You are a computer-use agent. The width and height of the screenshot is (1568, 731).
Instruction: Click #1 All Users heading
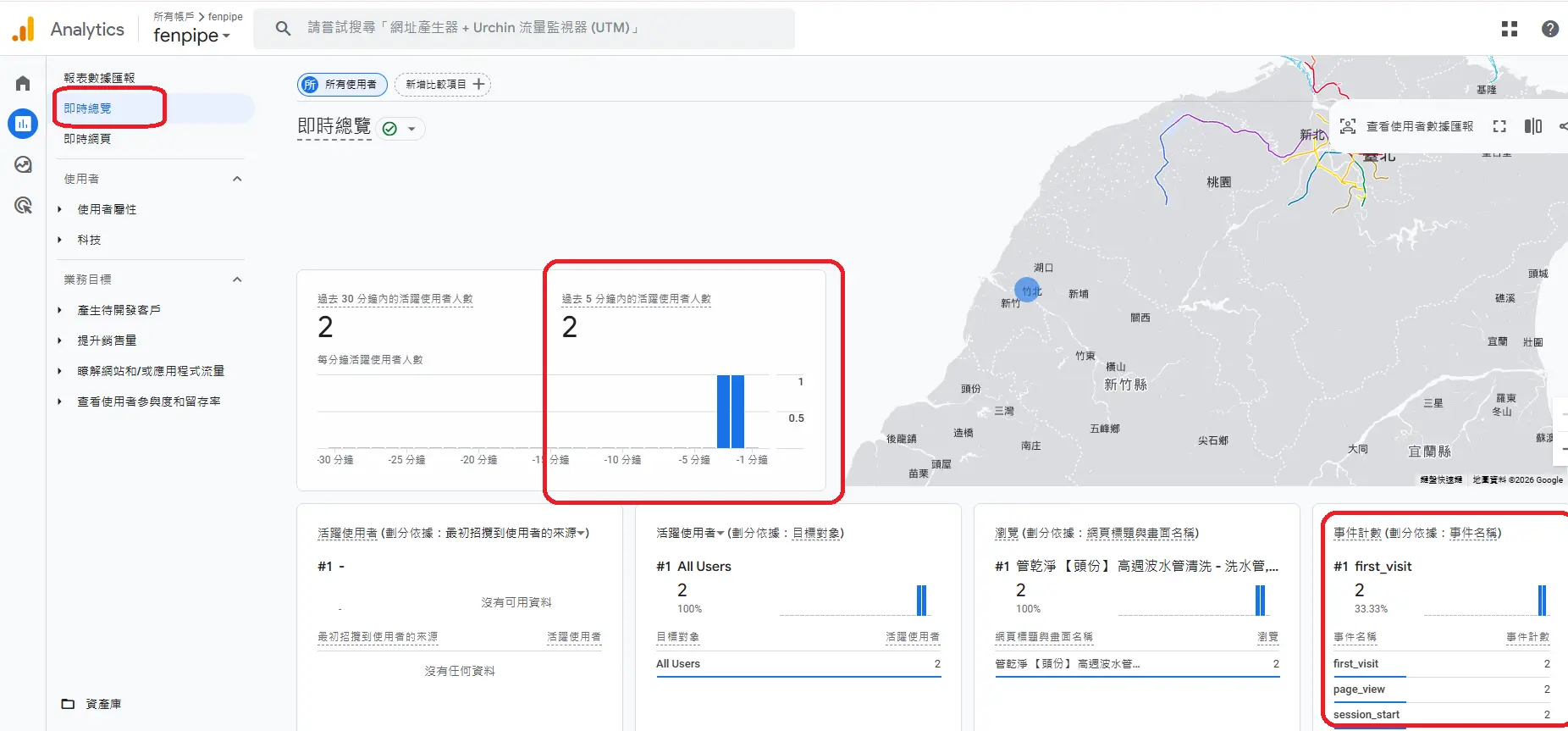click(693, 567)
